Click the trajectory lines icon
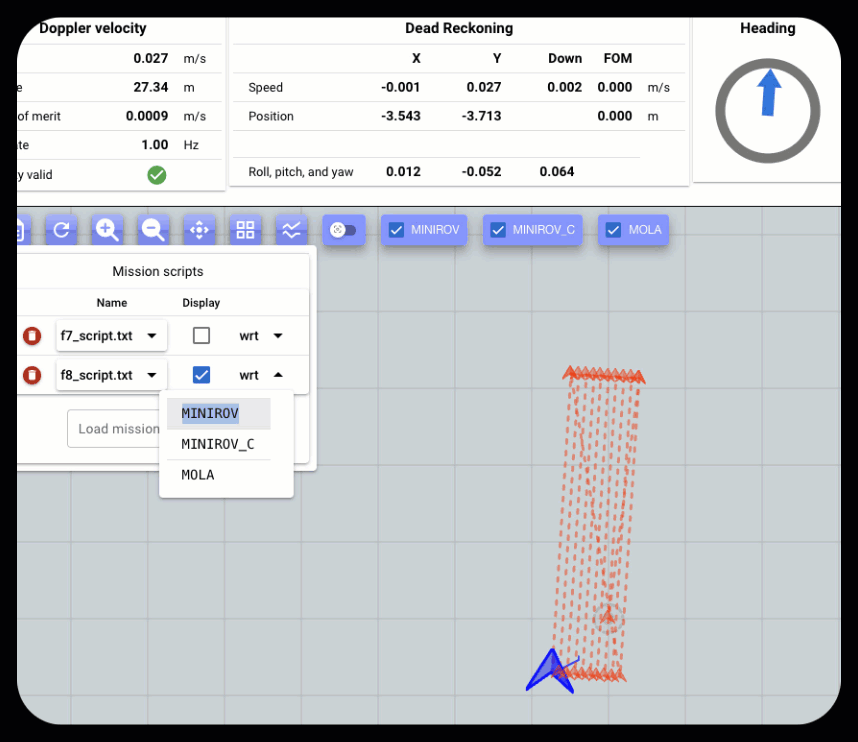Viewport: 858px width, 742px height. [x=291, y=230]
